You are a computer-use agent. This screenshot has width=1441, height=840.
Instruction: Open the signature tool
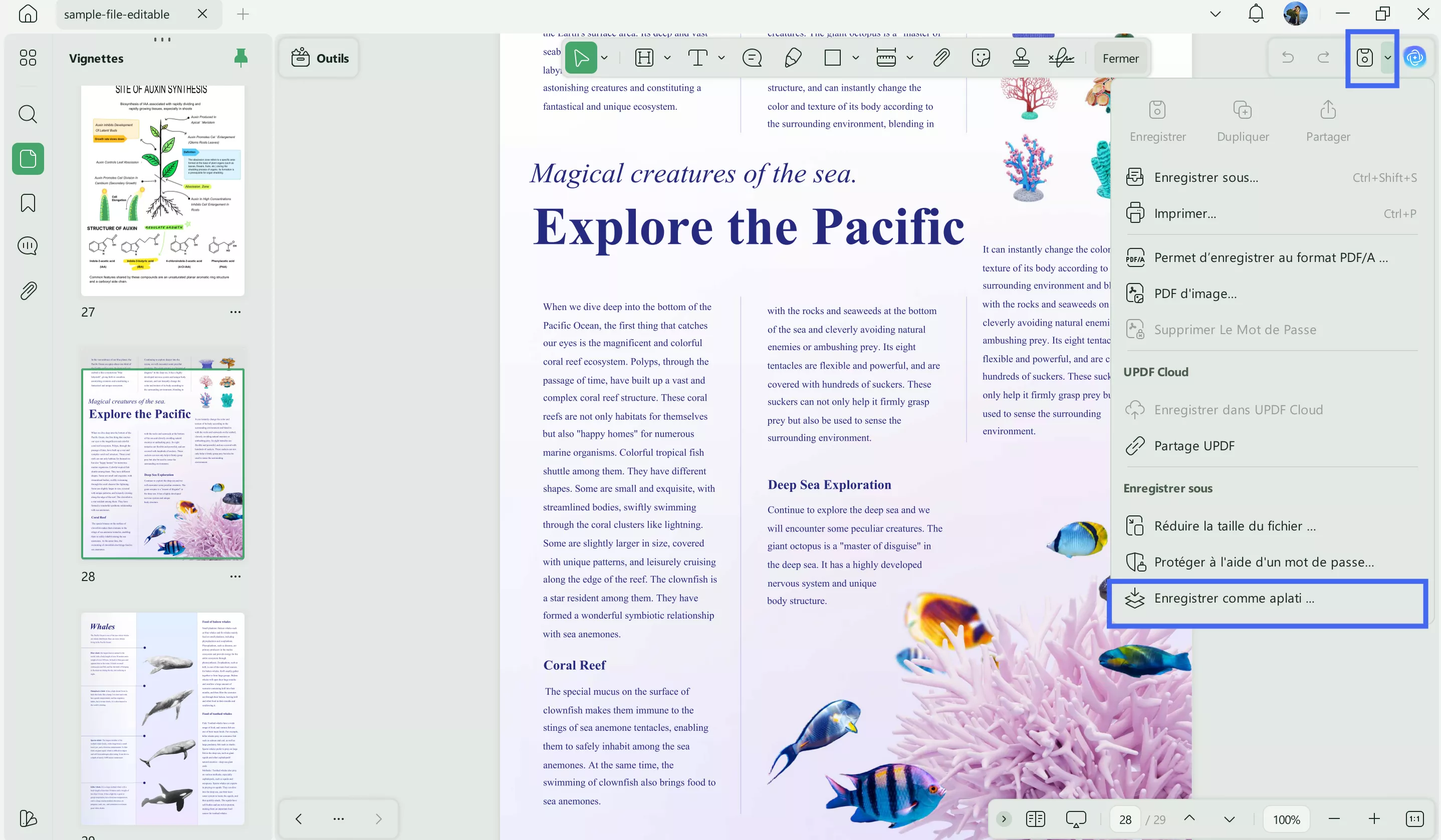pos(1061,58)
